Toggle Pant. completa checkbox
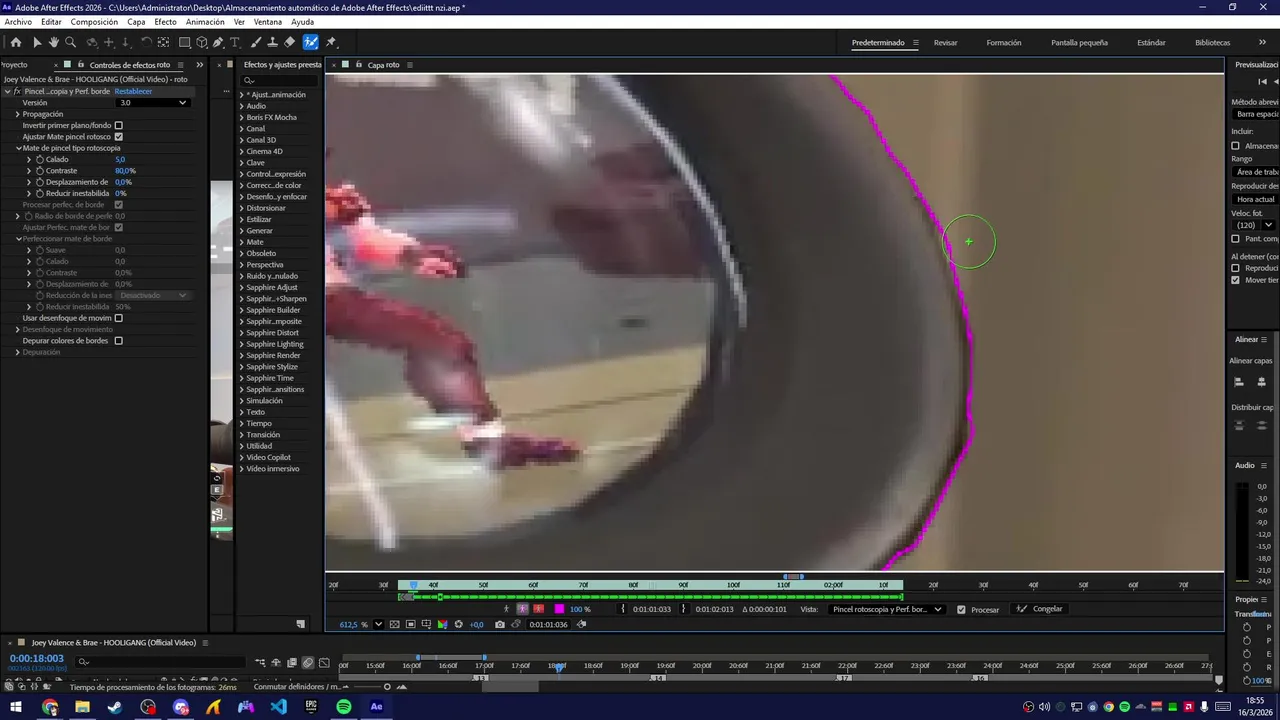This screenshot has width=1280, height=720. [1236, 239]
